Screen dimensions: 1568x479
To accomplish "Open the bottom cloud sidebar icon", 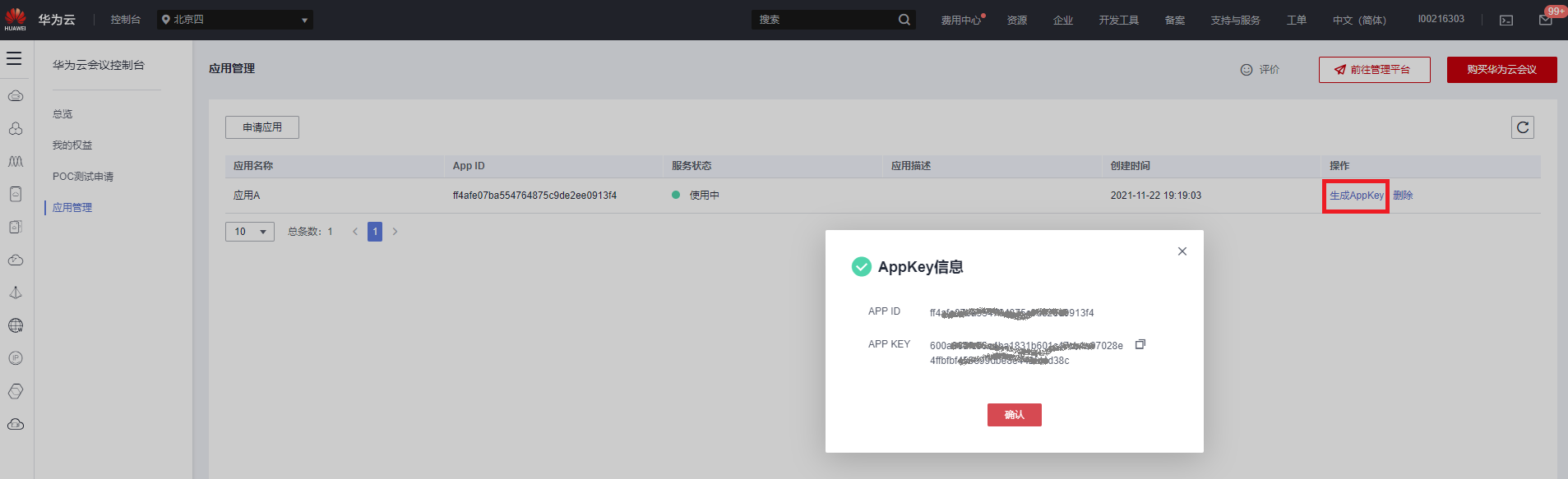I will click(16, 425).
